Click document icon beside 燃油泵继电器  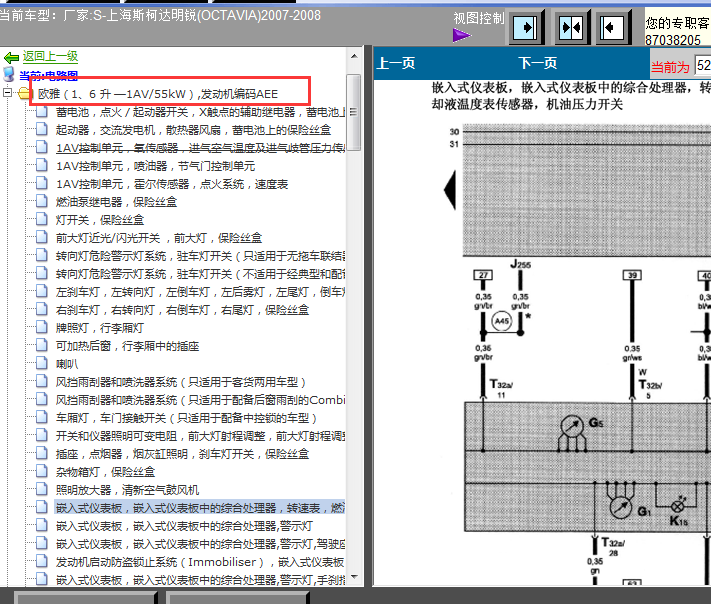42,201
